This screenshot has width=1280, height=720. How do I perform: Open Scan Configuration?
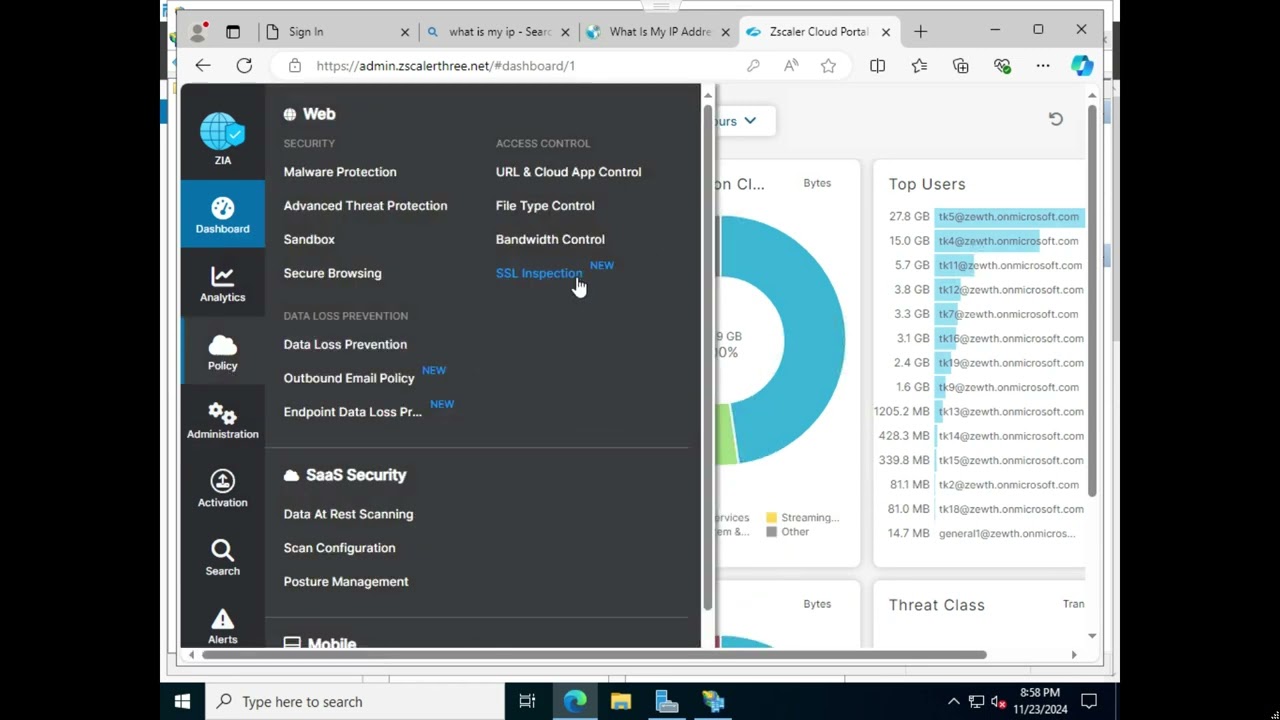pyautogui.click(x=339, y=548)
